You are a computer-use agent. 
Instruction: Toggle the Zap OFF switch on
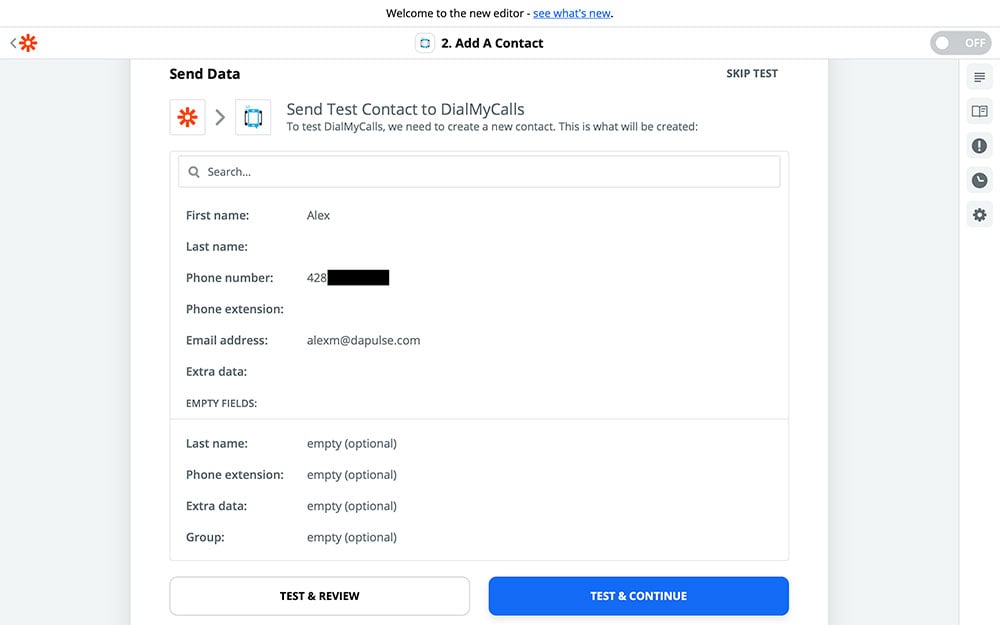pos(960,43)
